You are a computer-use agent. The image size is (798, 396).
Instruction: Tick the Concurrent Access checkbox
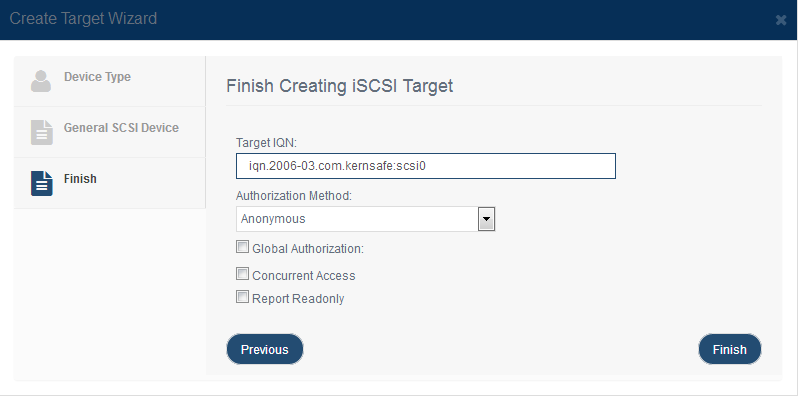pyautogui.click(x=242, y=274)
